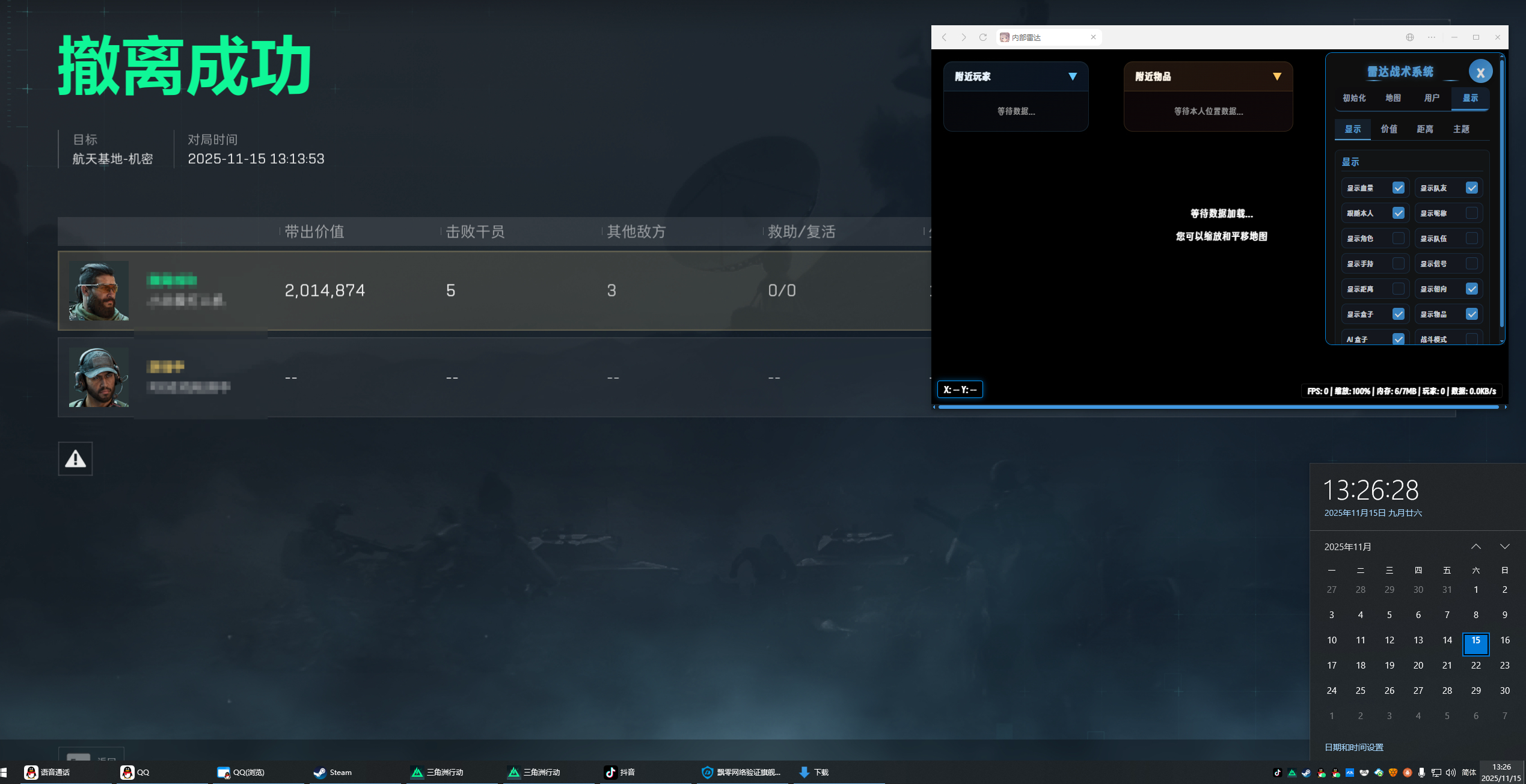Screen dimensions: 1526x784
Task: Select date 22 in the calendar
Action: [1476, 666]
